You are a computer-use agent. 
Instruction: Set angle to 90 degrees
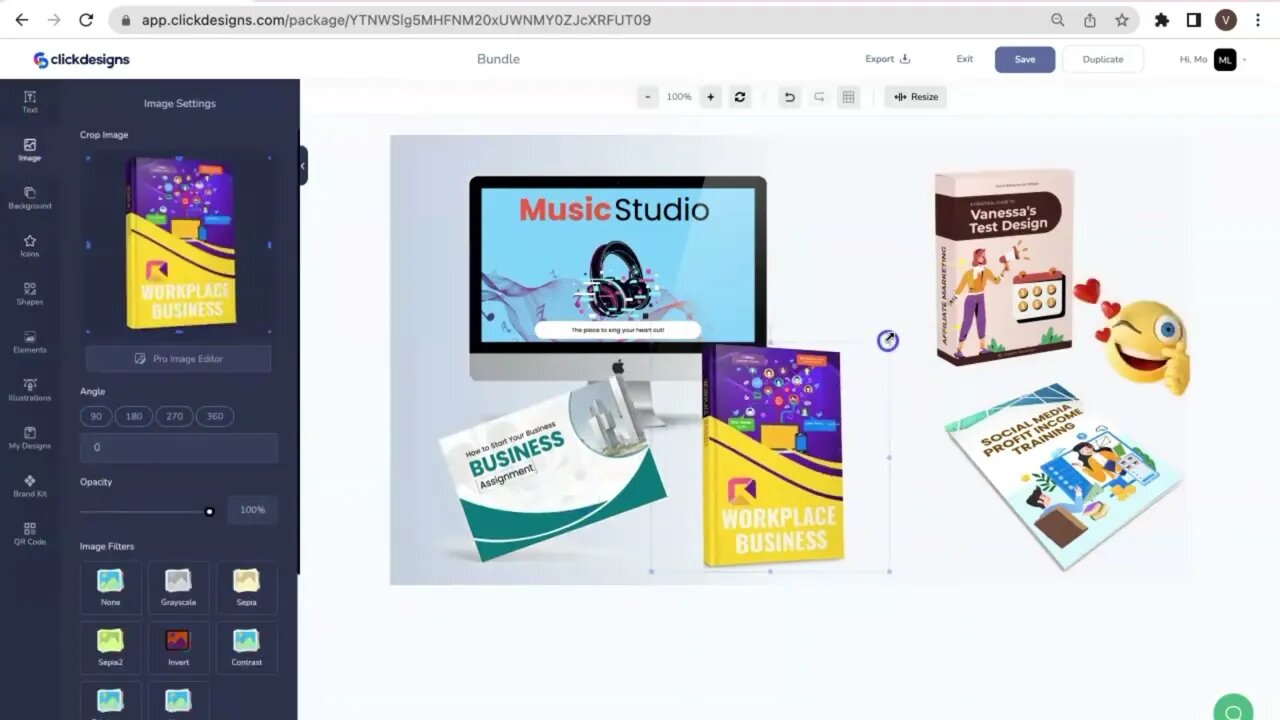(96, 416)
